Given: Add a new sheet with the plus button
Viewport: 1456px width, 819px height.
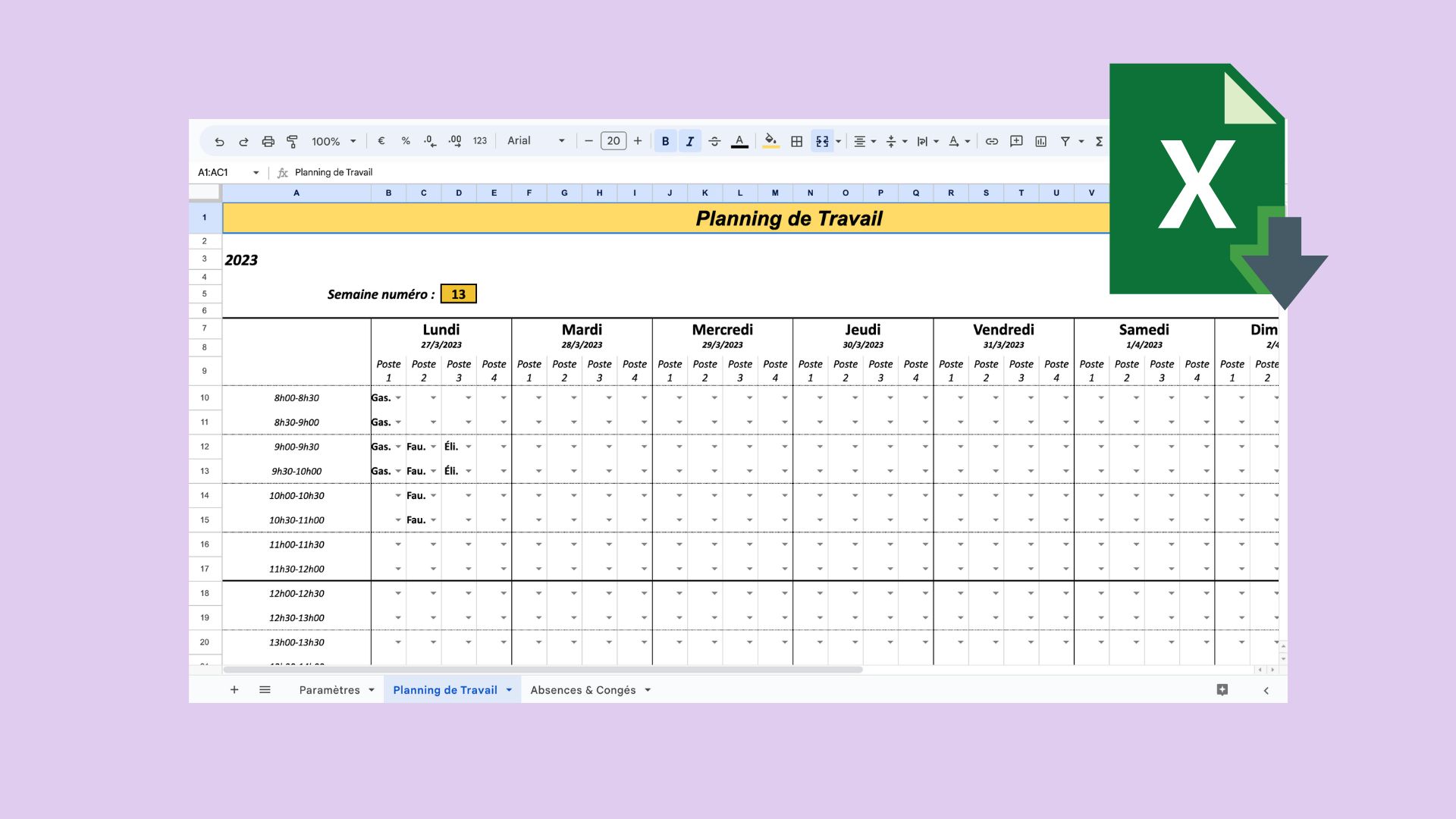Looking at the screenshot, I should [234, 690].
